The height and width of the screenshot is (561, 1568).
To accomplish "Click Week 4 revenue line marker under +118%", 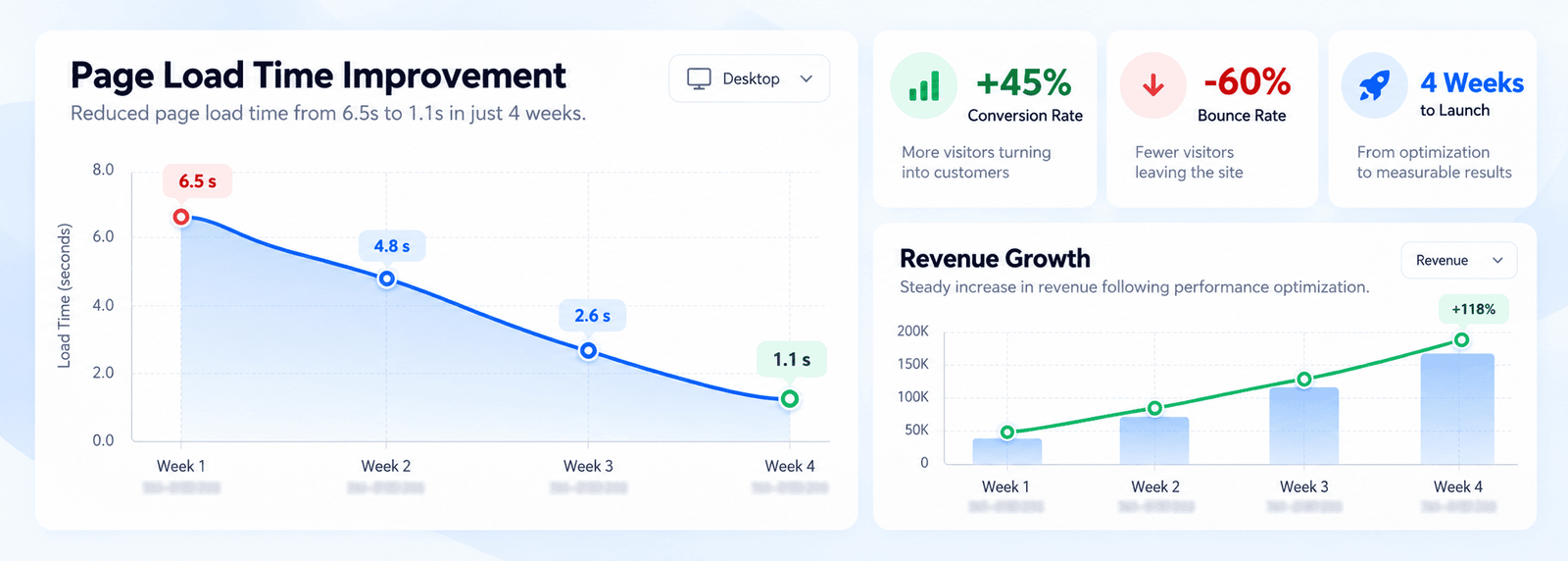I will point(1461,340).
